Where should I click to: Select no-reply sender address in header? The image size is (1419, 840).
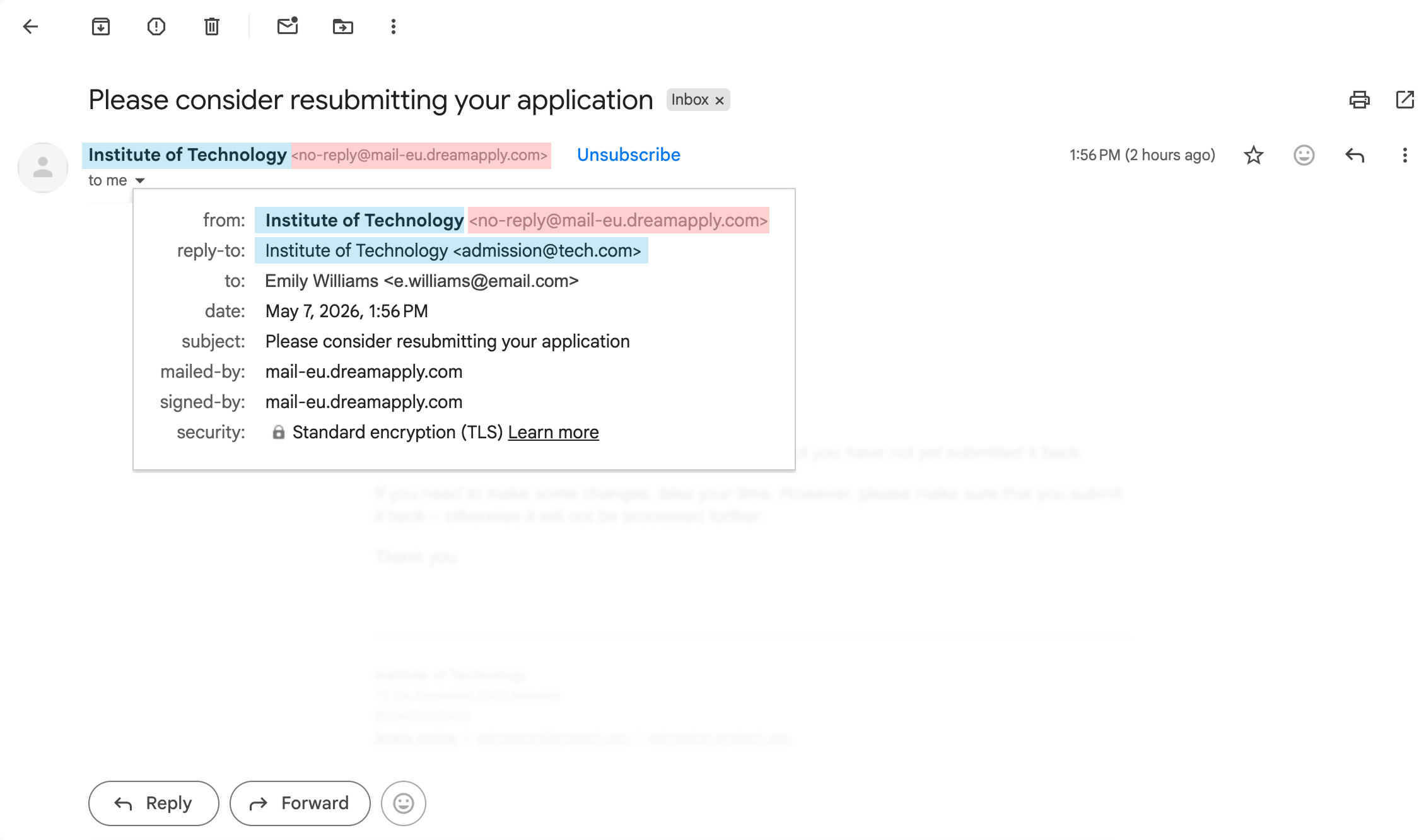pyautogui.click(x=420, y=155)
